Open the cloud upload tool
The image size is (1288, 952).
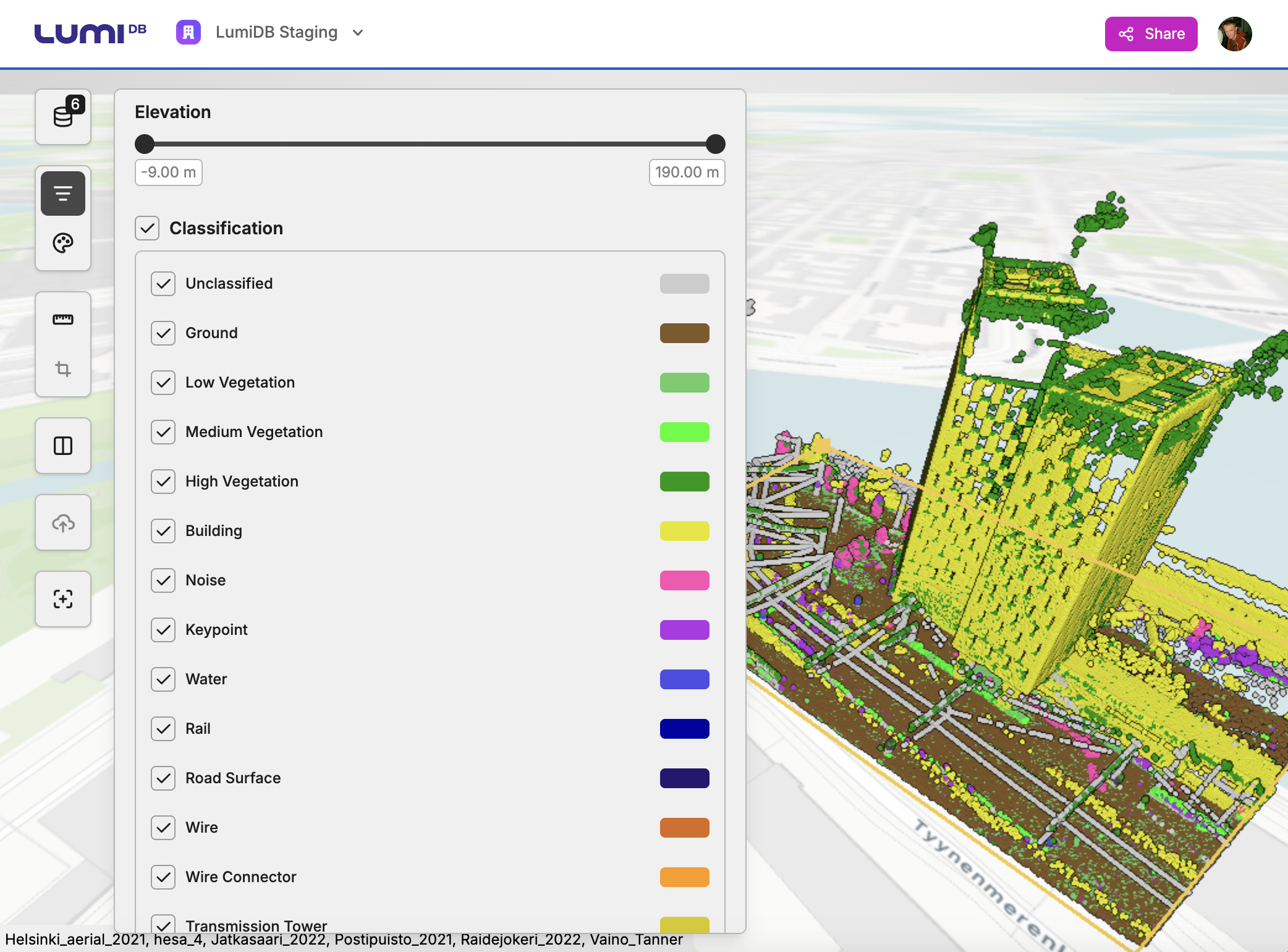point(63,522)
